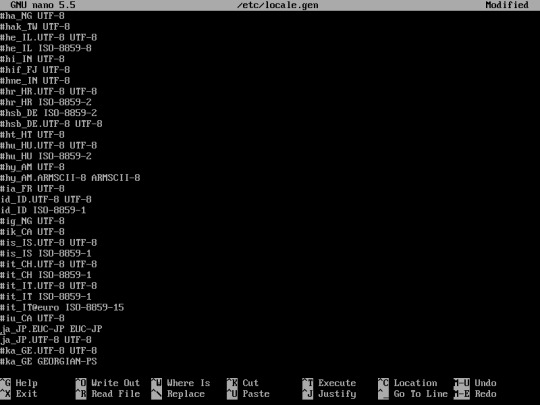Place cursor on line ja_JP.UTF-8 UTF-8
The image size is (540, 405).
tap(46, 340)
